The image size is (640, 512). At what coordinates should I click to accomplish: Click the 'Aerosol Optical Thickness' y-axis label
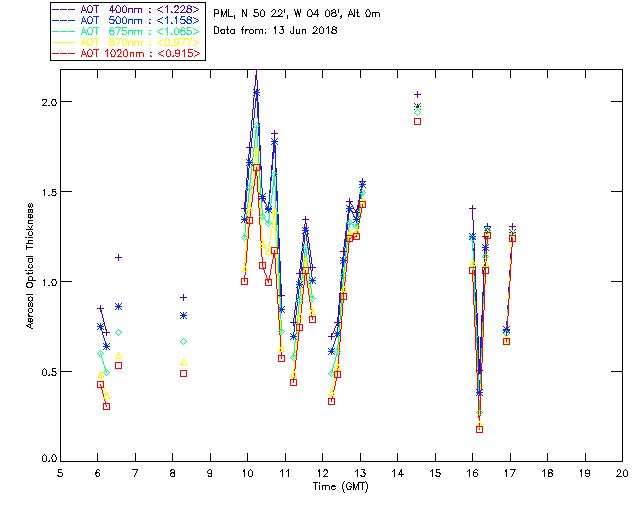pyautogui.click(x=31, y=265)
